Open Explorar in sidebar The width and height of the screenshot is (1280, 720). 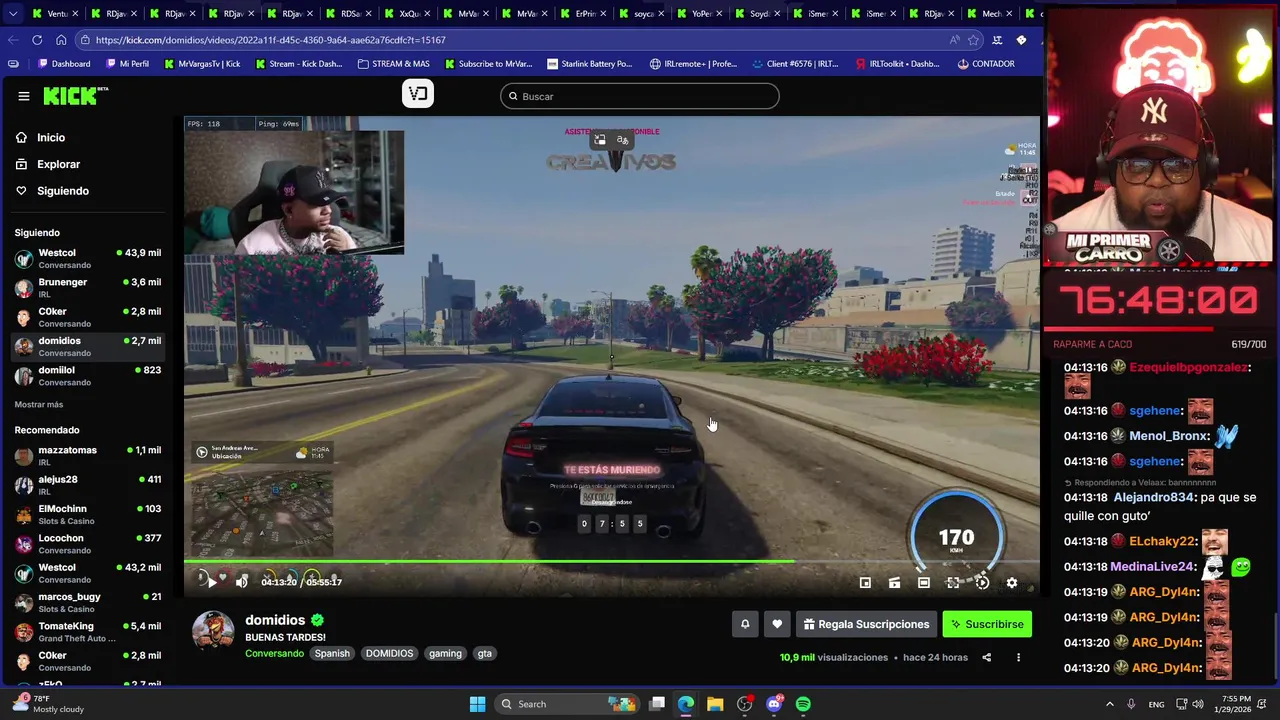[x=58, y=164]
